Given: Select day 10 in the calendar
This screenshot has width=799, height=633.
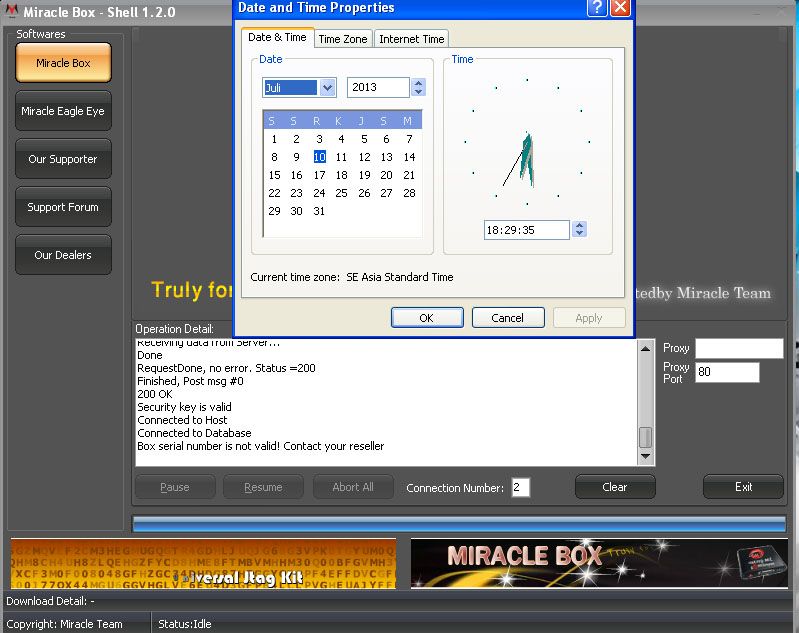Looking at the screenshot, I should click(x=319, y=157).
